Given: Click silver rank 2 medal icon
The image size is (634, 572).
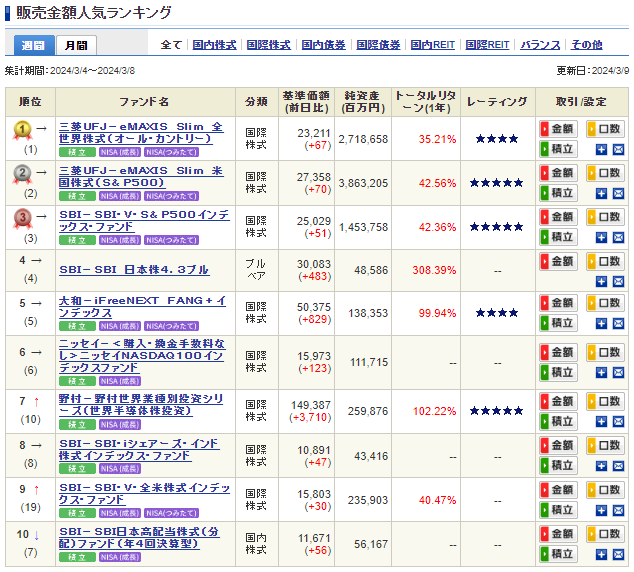Looking at the screenshot, I should click(x=23, y=175).
